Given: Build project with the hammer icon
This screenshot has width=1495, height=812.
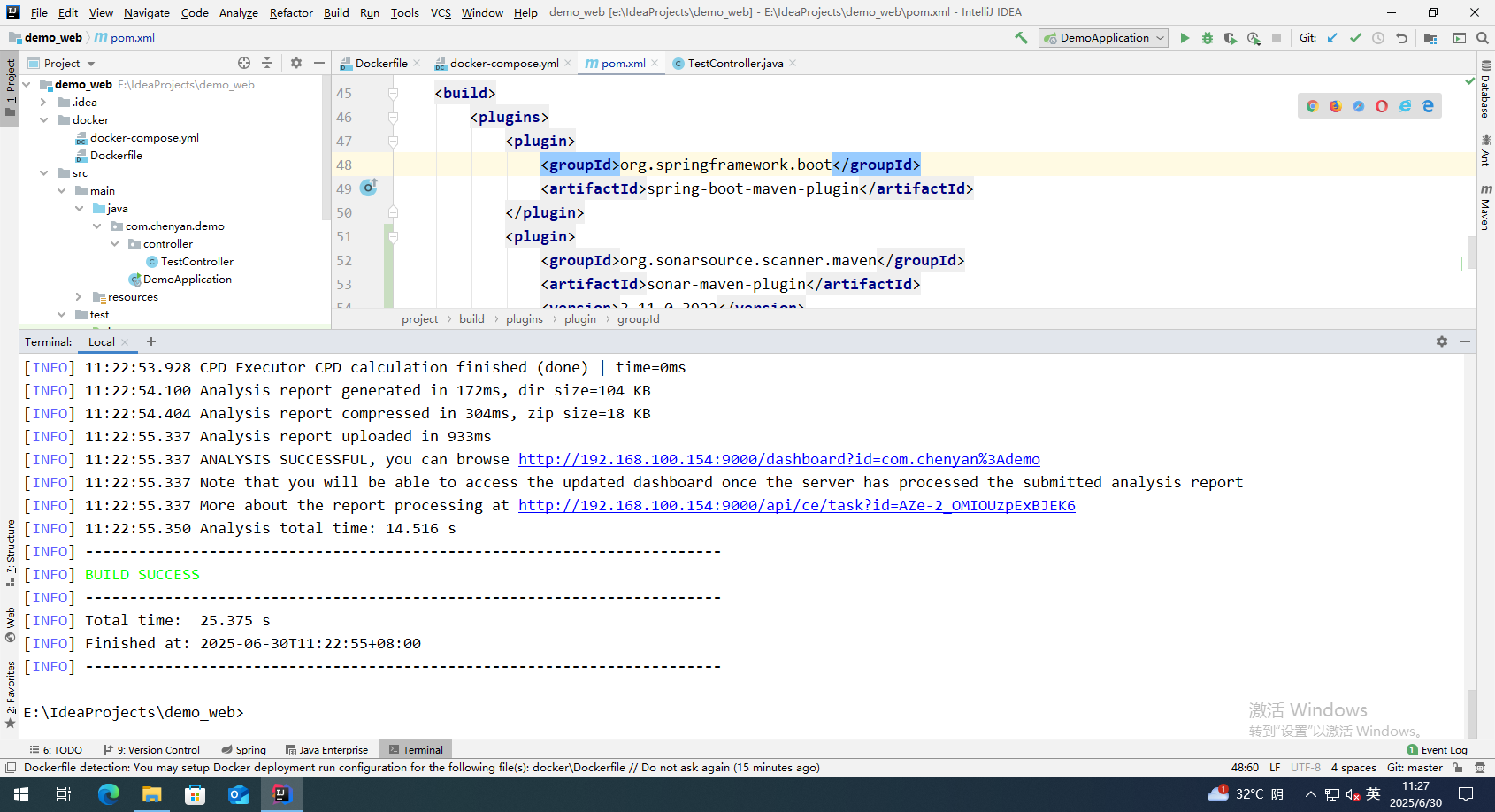Looking at the screenshot, I should pos(1021,38).
